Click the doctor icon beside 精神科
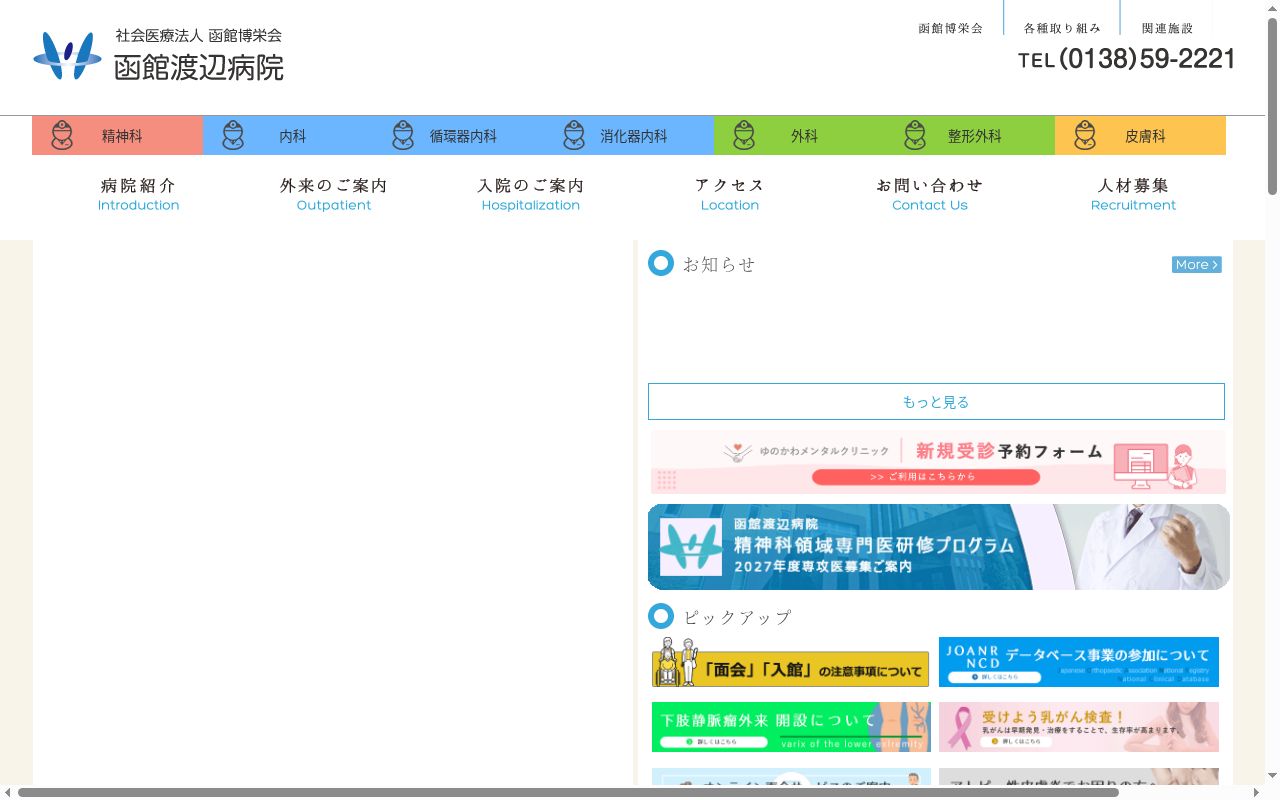 (x=62, y=135)
